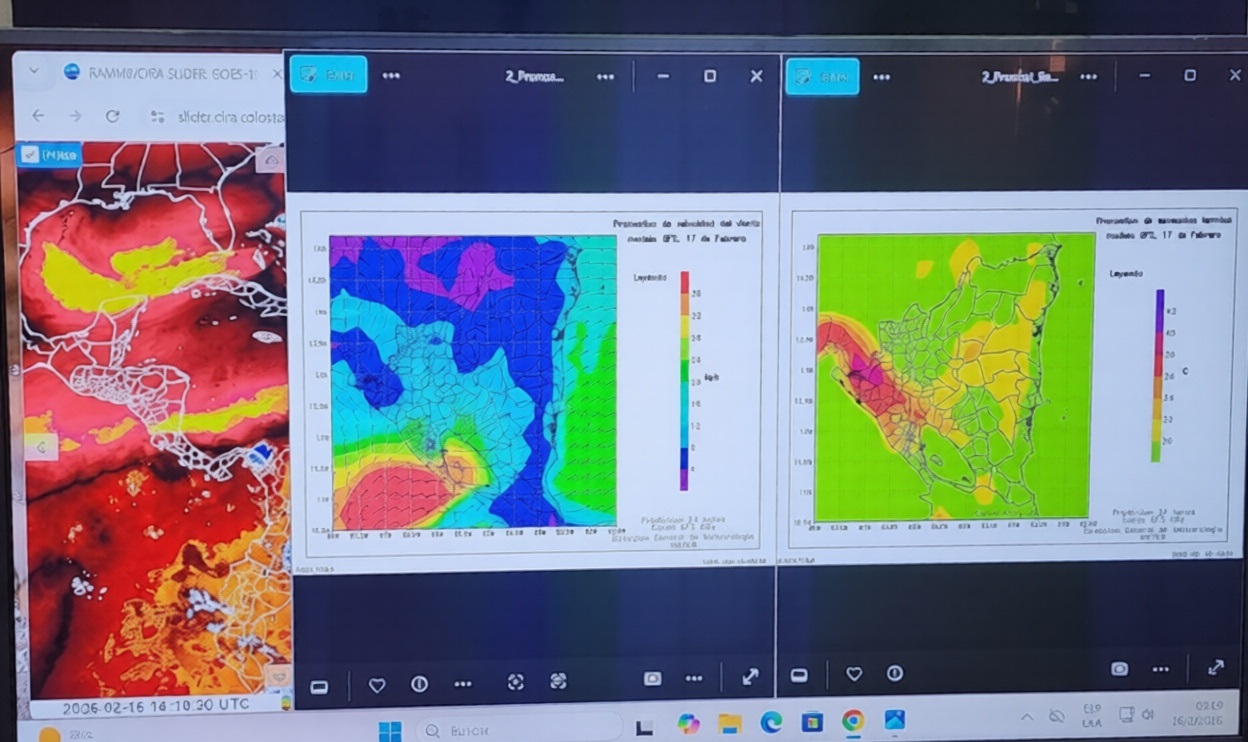Enter fullscreen in the wind speed Photos window

click(x=750, y=677)
